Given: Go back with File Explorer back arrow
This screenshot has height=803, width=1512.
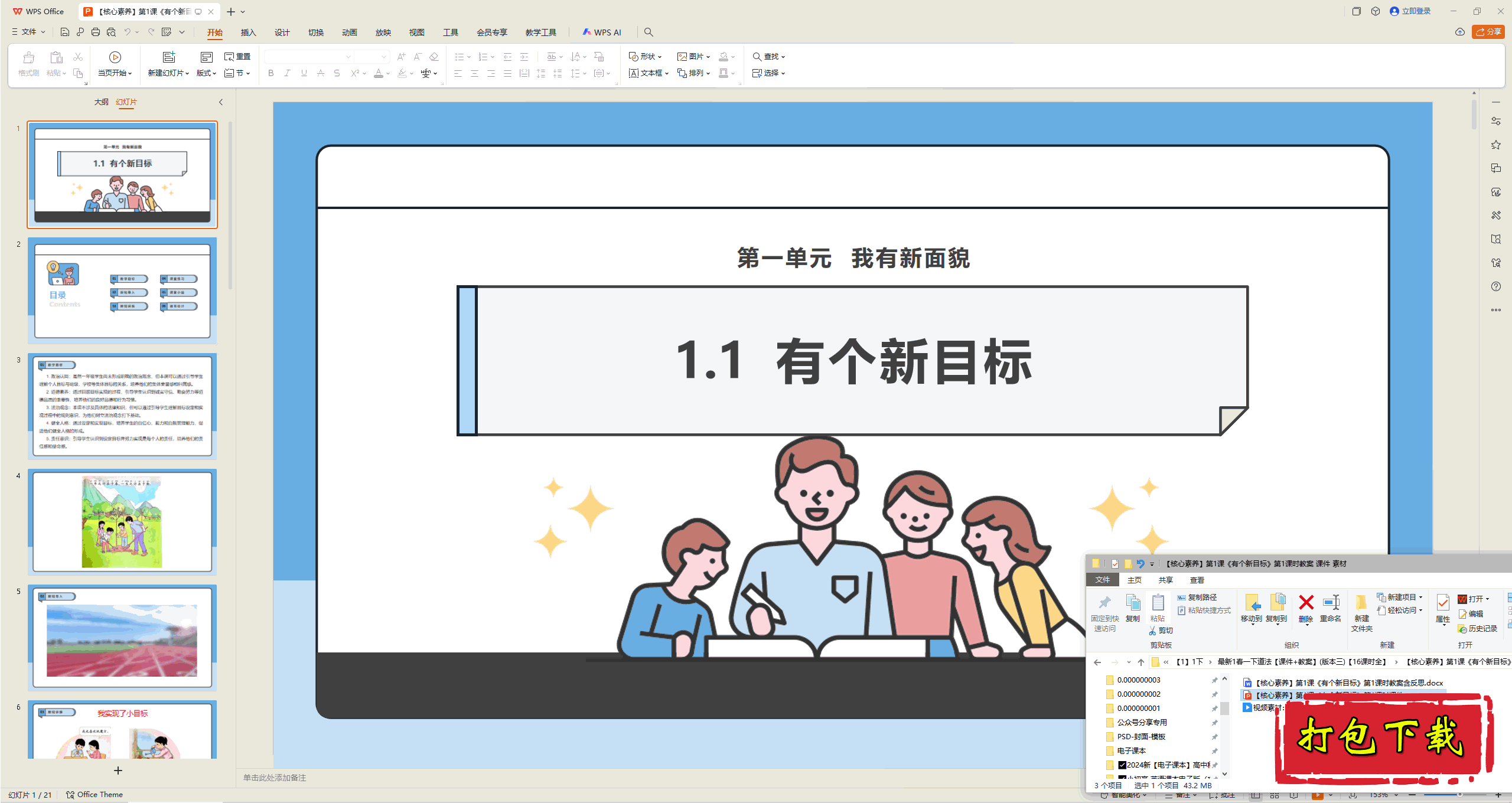Looking at the screenshot, I should 1097,662.
